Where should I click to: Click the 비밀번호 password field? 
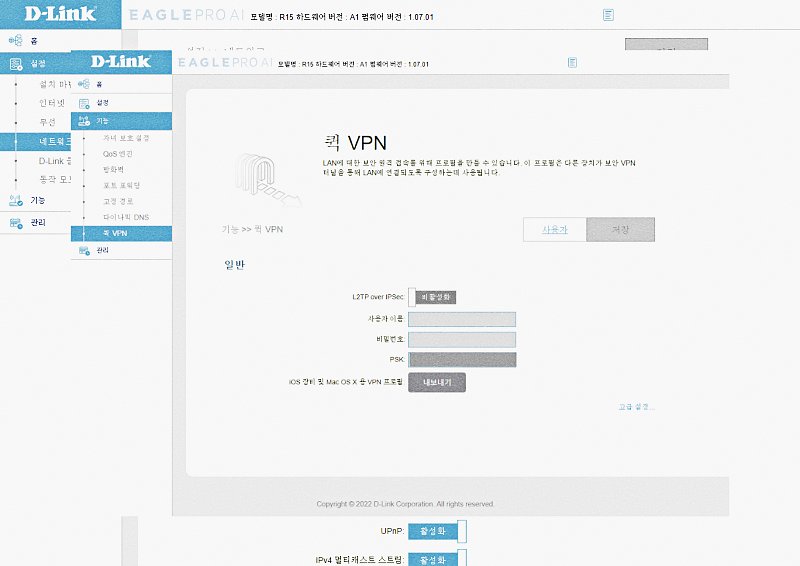(462, 340)
